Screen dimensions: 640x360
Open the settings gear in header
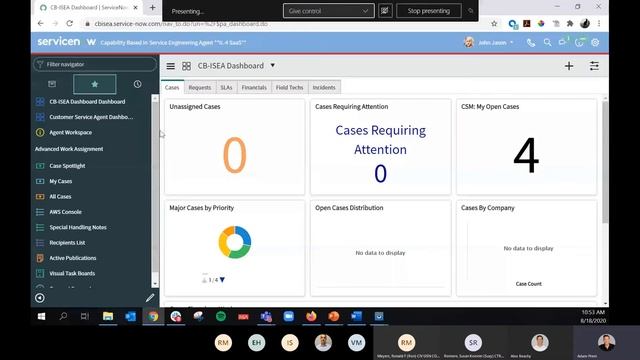(x=595, y=42)
